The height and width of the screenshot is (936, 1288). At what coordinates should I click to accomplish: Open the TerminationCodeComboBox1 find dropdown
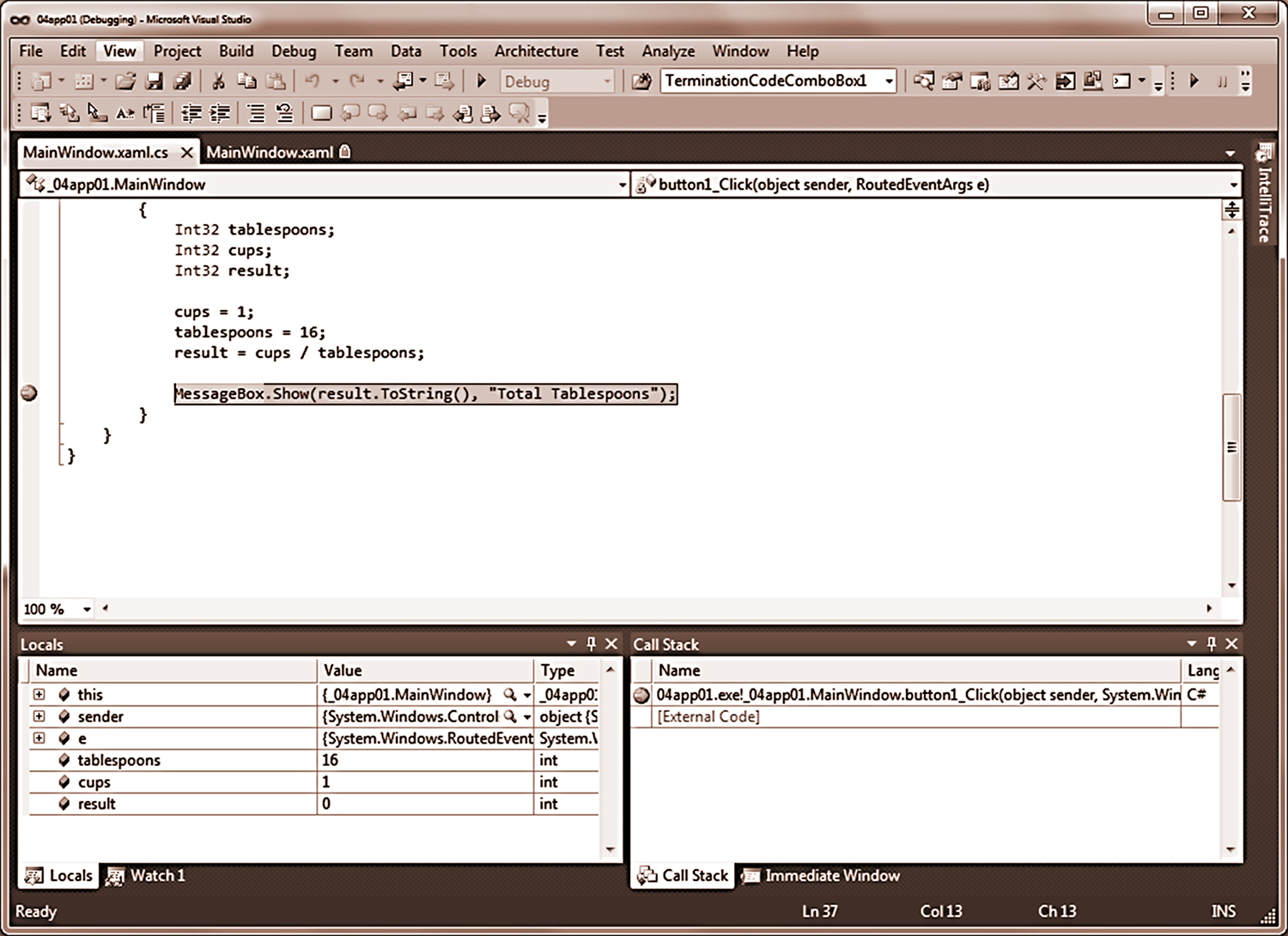click(x=889, y=82)
